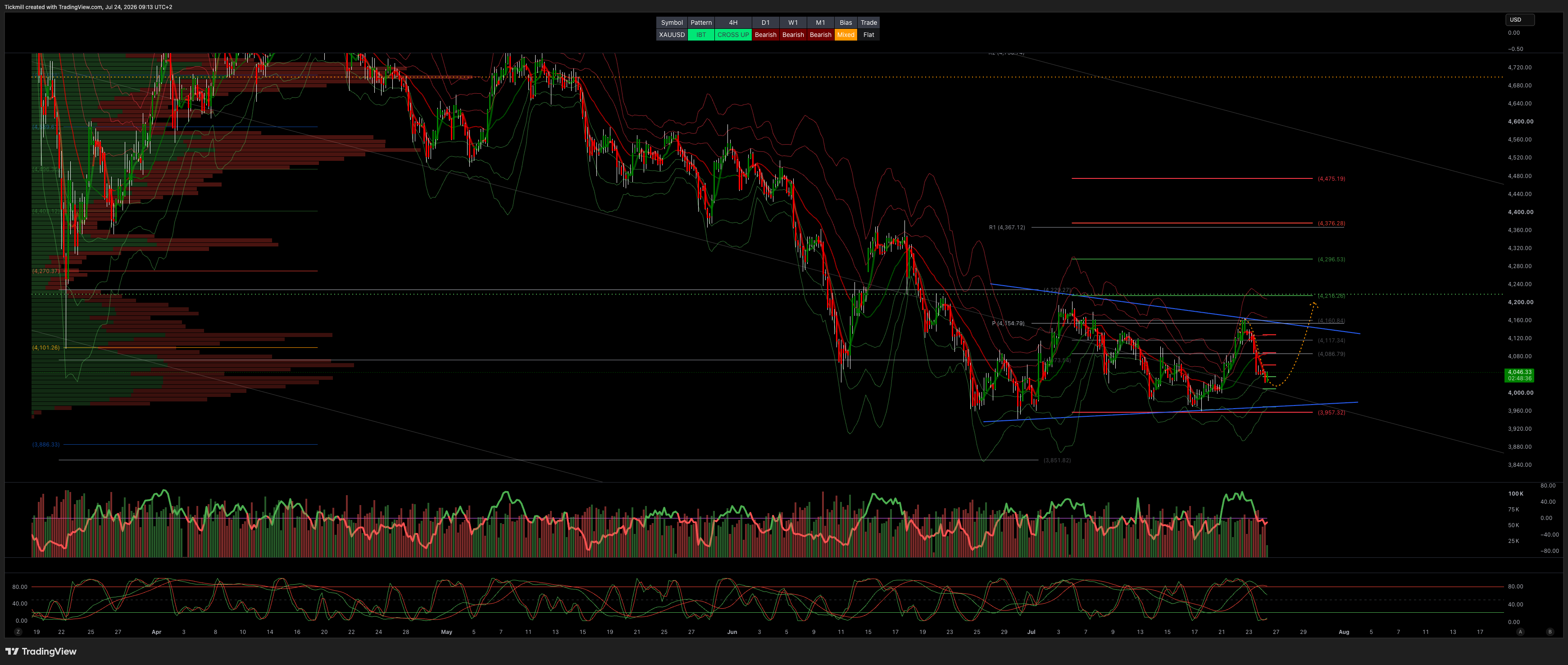Click the 3,840.00 price axis label
The image size is (1568, 665).
click(x=1521, y=465)
